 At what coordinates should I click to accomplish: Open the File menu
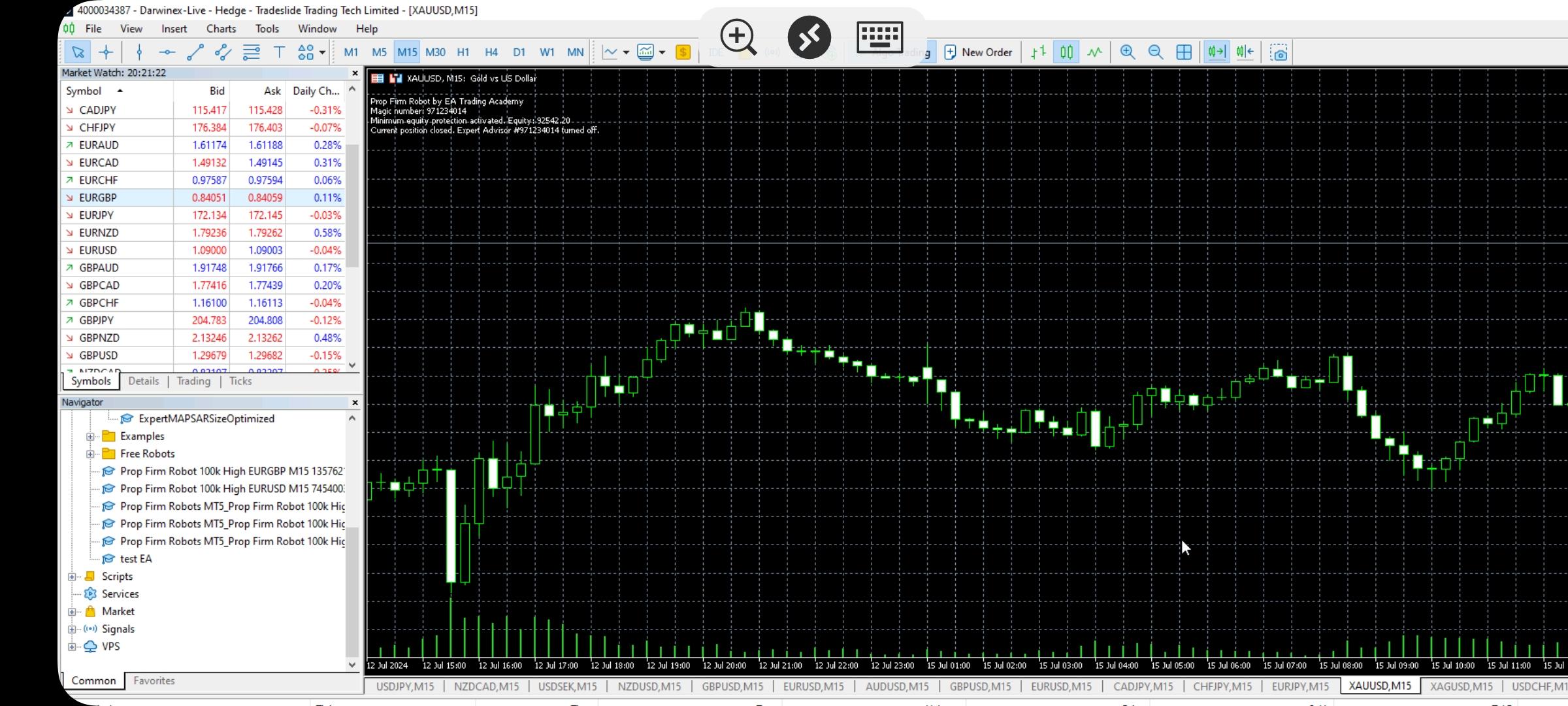(93, 29)
